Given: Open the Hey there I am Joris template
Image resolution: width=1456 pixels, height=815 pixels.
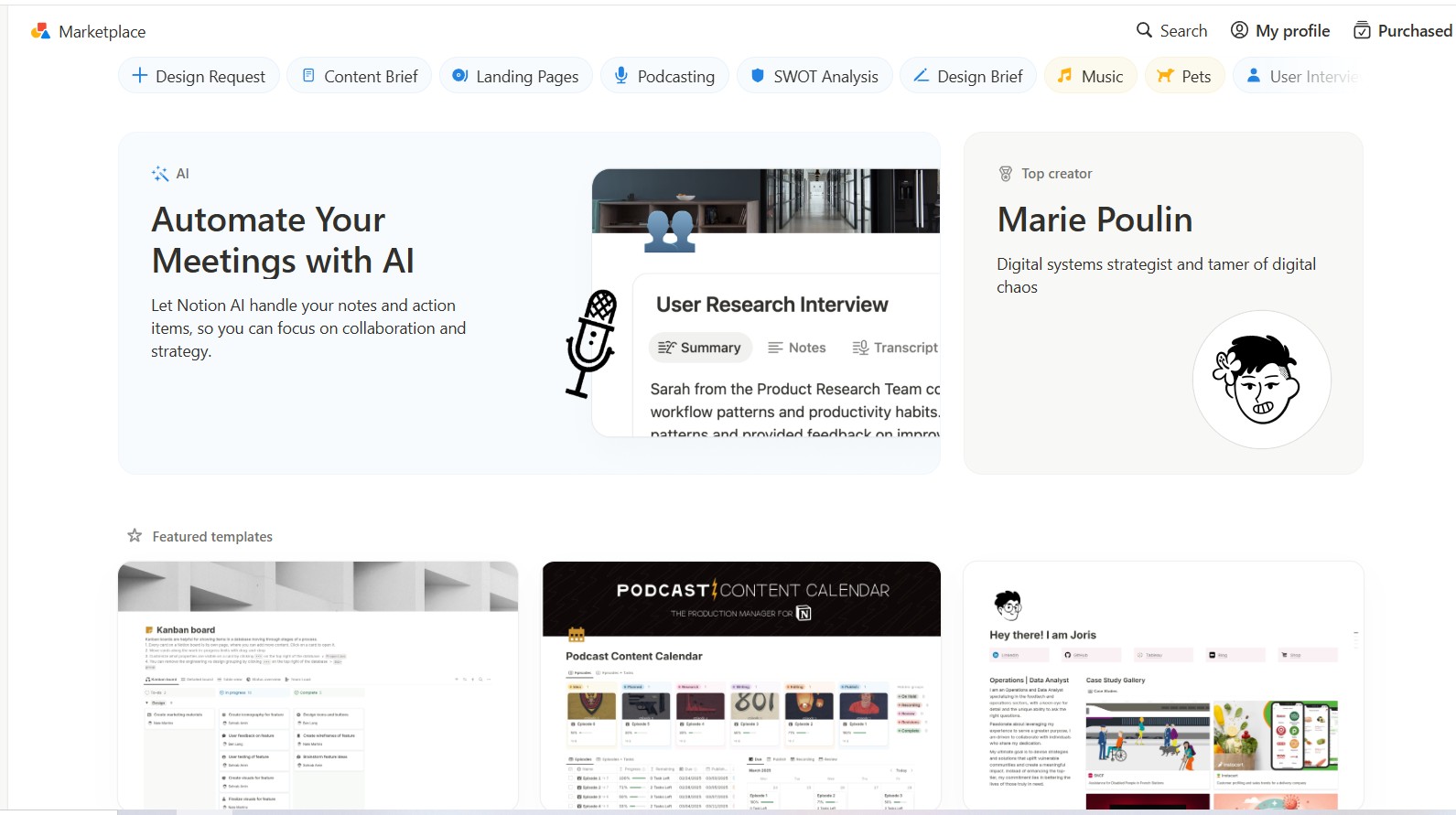Looking at the screenshot, I should [x=1163, y=686].
